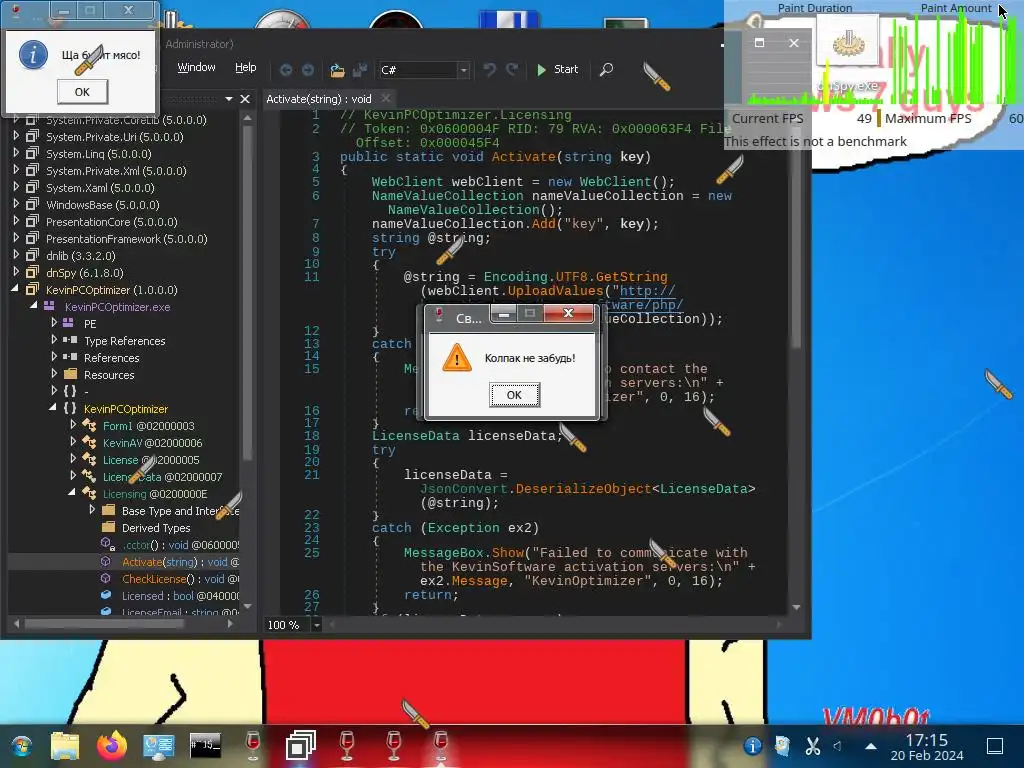Select CheckLicense() : void method
Screen dimensions: 1024x768
[x=180, y=579]
